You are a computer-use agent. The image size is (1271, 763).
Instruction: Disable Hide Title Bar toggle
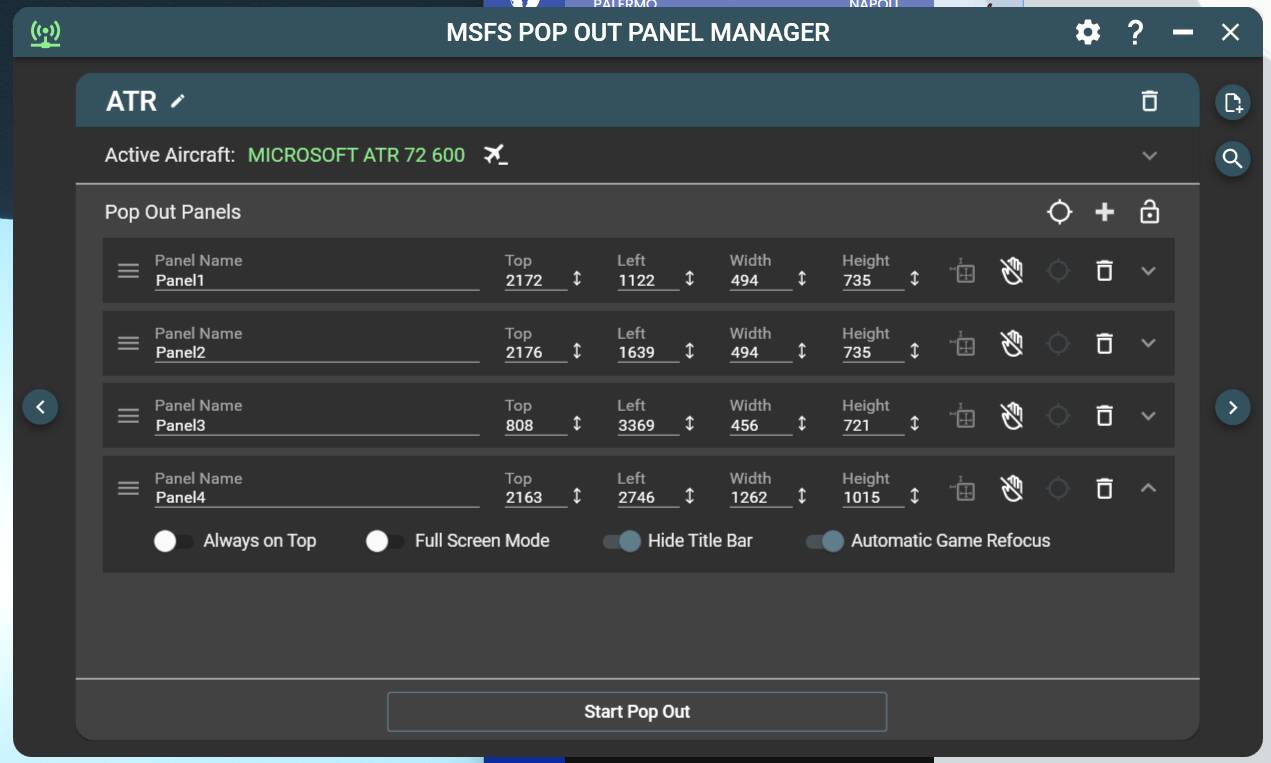(x=621, y=541)
